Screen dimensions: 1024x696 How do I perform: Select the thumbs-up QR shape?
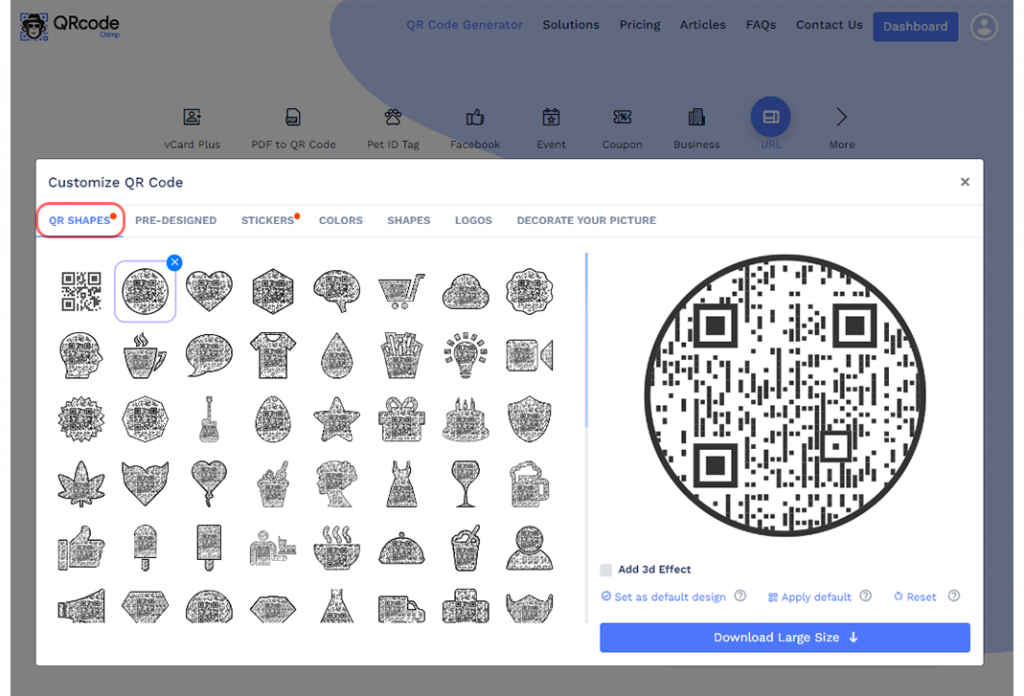coord(81,547)
